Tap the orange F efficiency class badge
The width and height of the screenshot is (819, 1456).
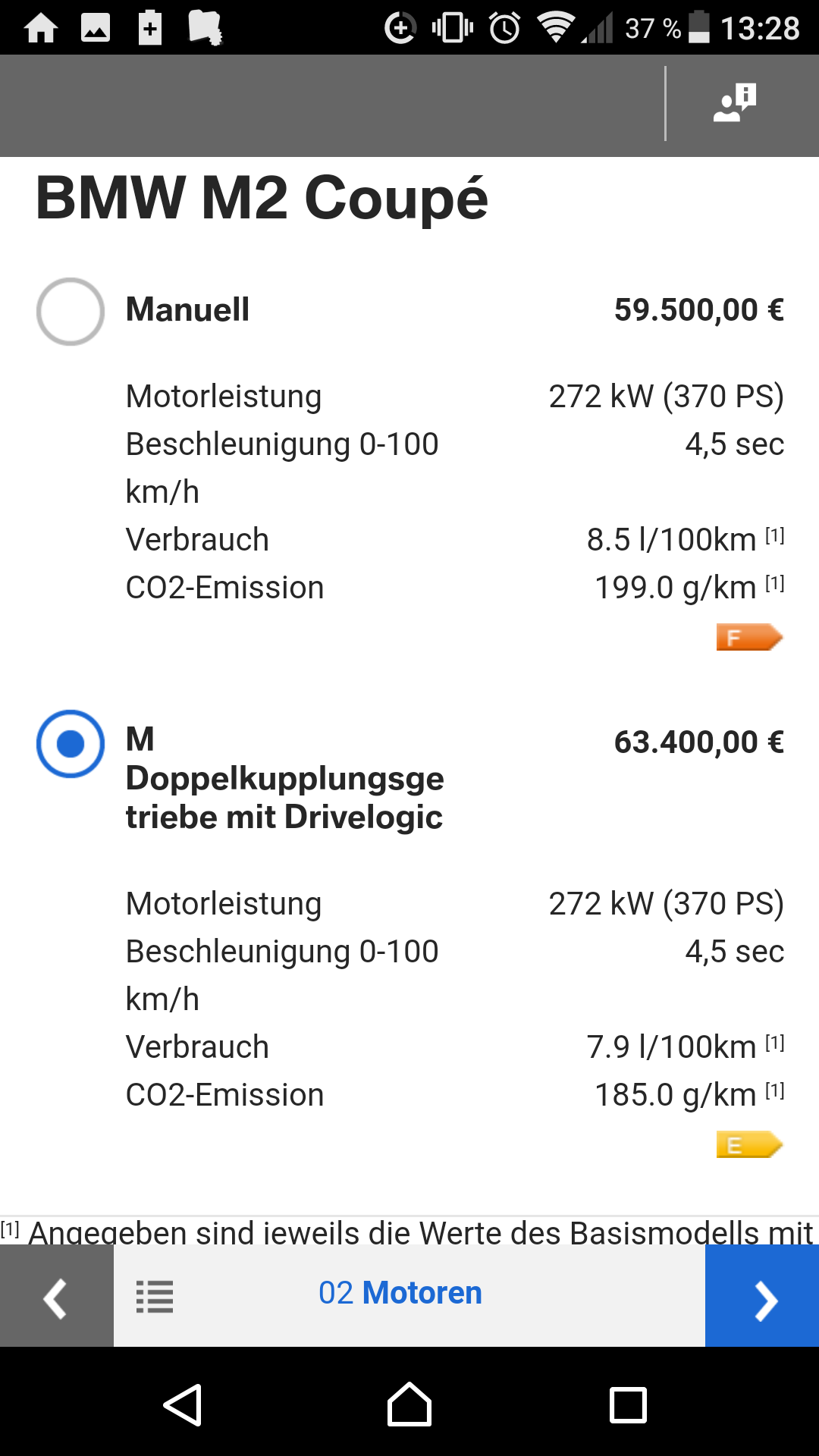[x=748, y=638]
